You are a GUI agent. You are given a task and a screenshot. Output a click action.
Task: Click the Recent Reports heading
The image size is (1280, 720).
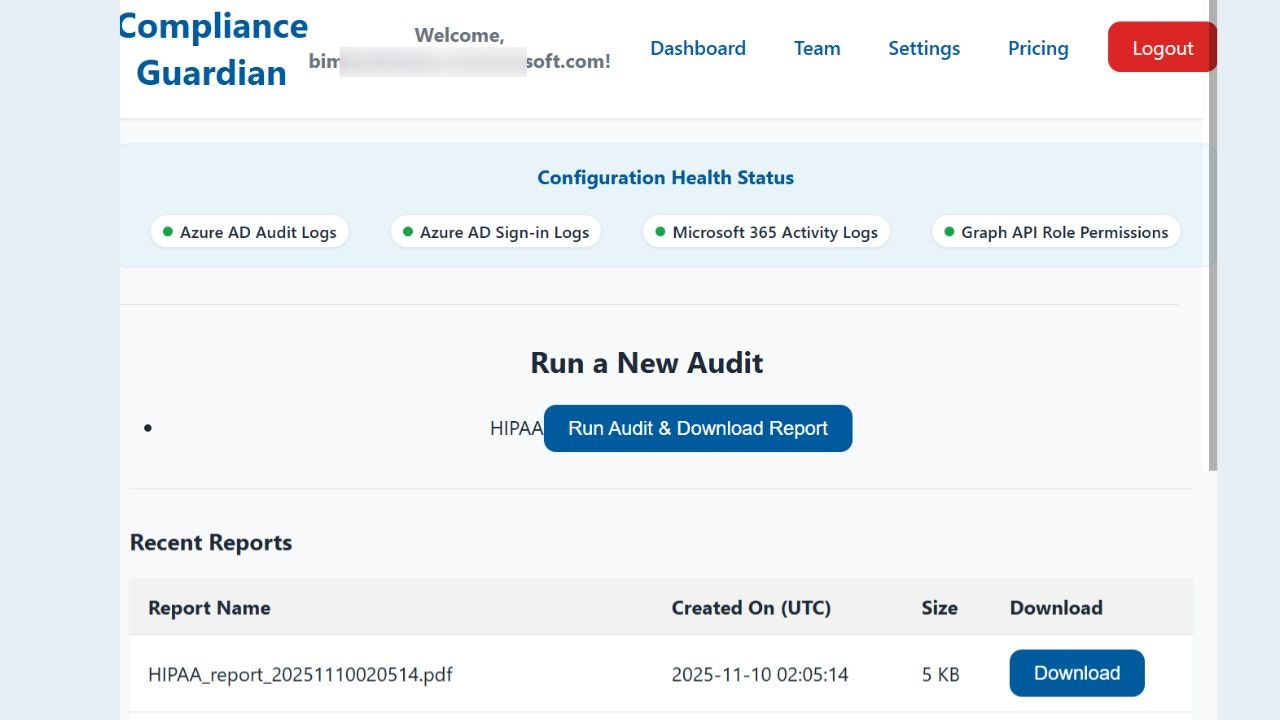coord(211,543)
